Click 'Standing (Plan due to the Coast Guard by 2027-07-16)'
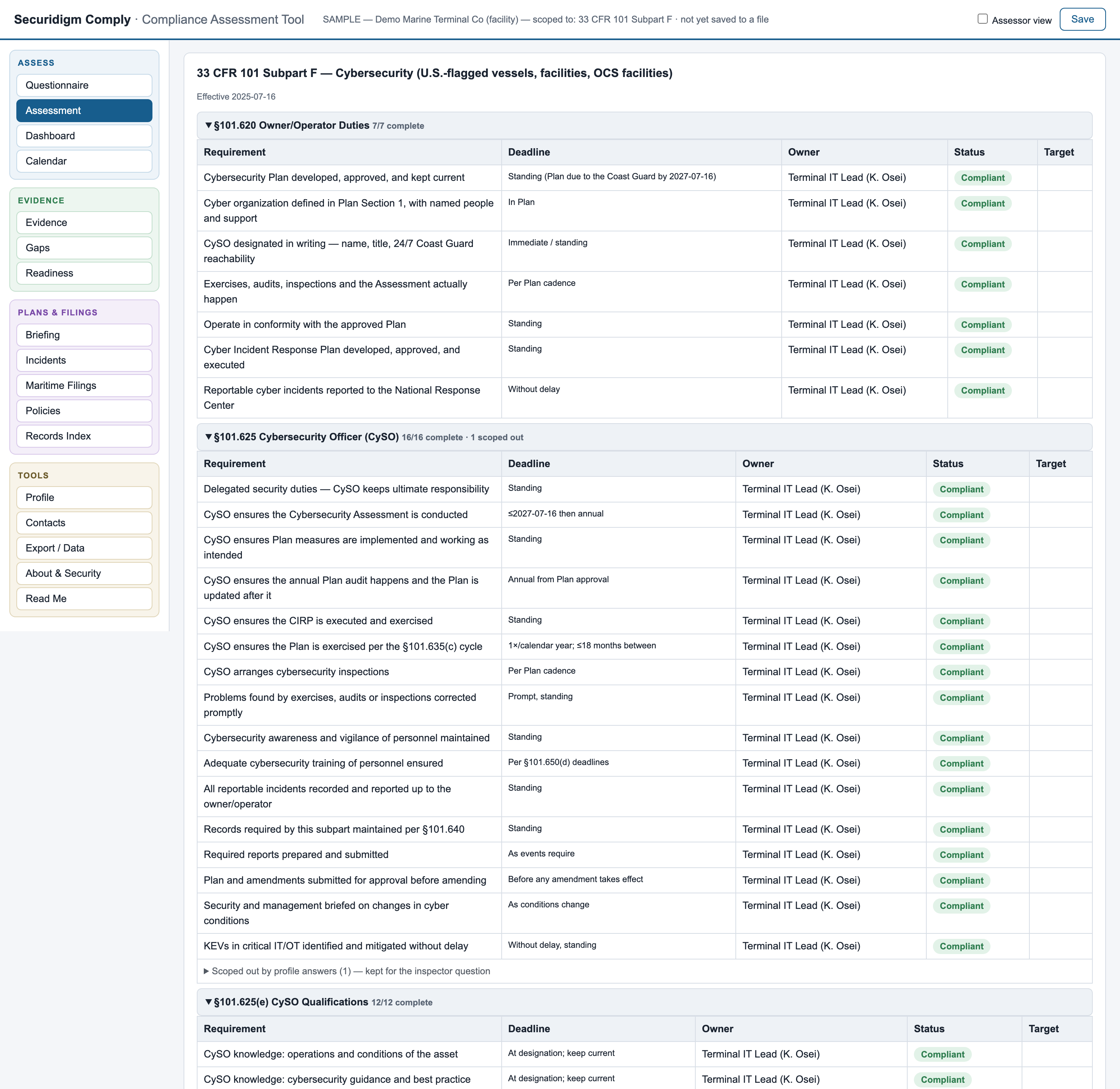Image resolution: width=1120 pixels, height=1089 pixels. point(611,176)
